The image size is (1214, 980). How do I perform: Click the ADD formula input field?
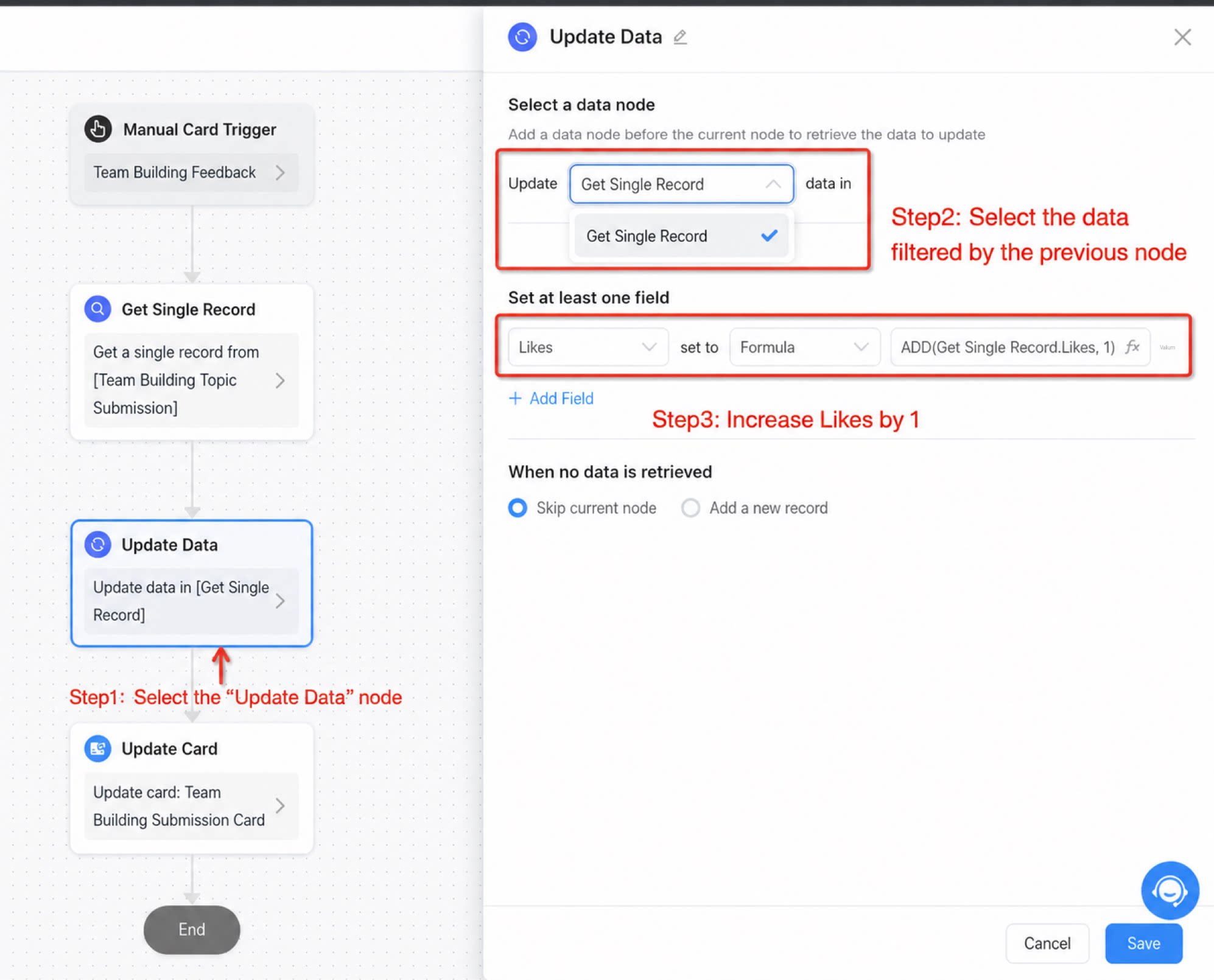click(1020, 347)
